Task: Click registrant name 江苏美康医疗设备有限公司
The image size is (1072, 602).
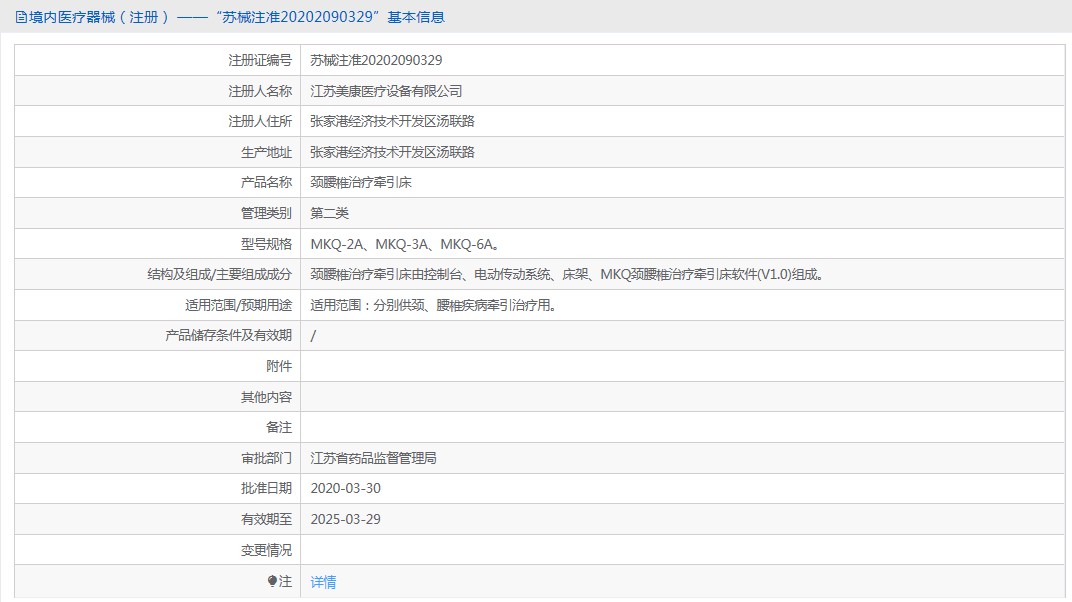Action: click(x=386, y=91)
